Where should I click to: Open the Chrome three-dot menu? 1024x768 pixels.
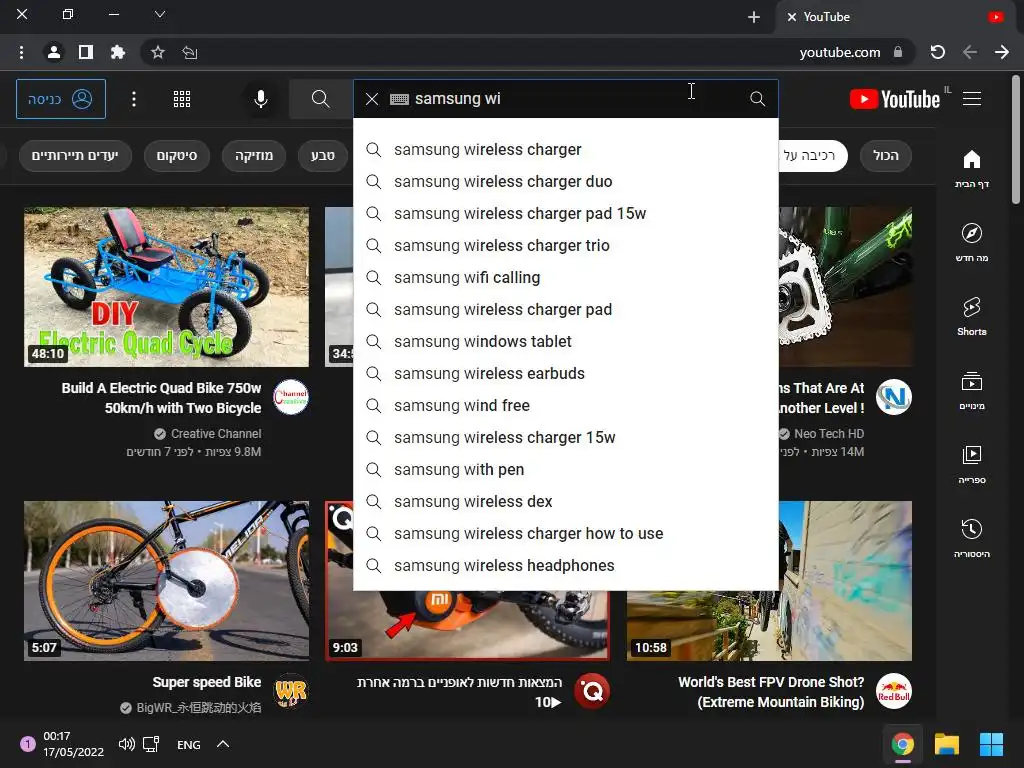22,52
